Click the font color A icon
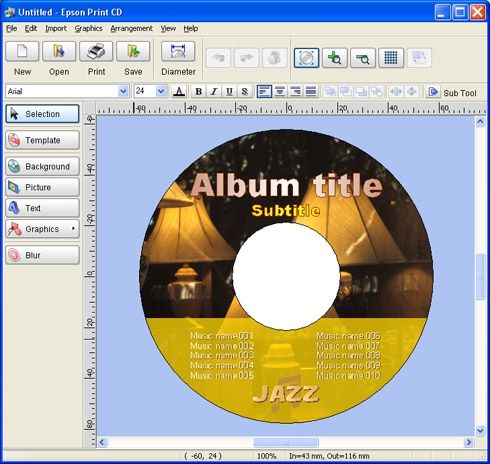The width and height of the screenshot is (490, 464). tap(179, 91)
